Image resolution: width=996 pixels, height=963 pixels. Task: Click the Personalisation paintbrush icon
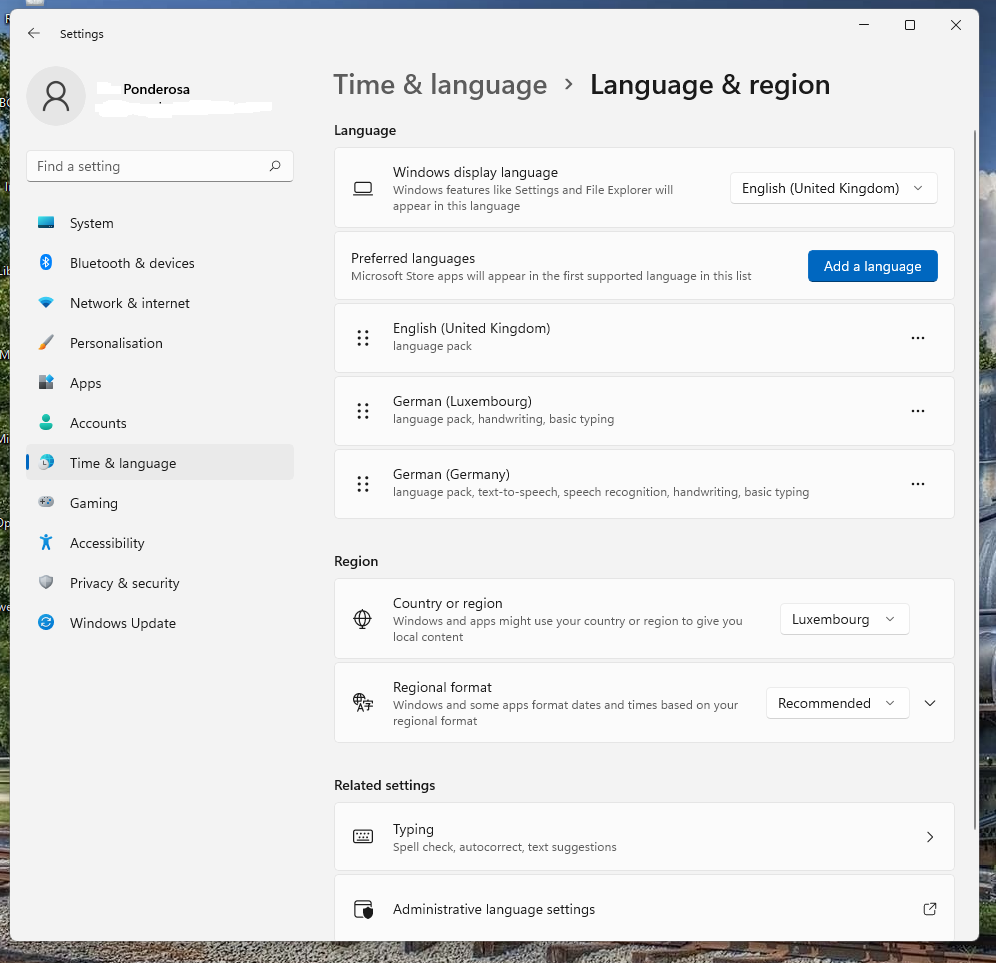click(46, 342)
